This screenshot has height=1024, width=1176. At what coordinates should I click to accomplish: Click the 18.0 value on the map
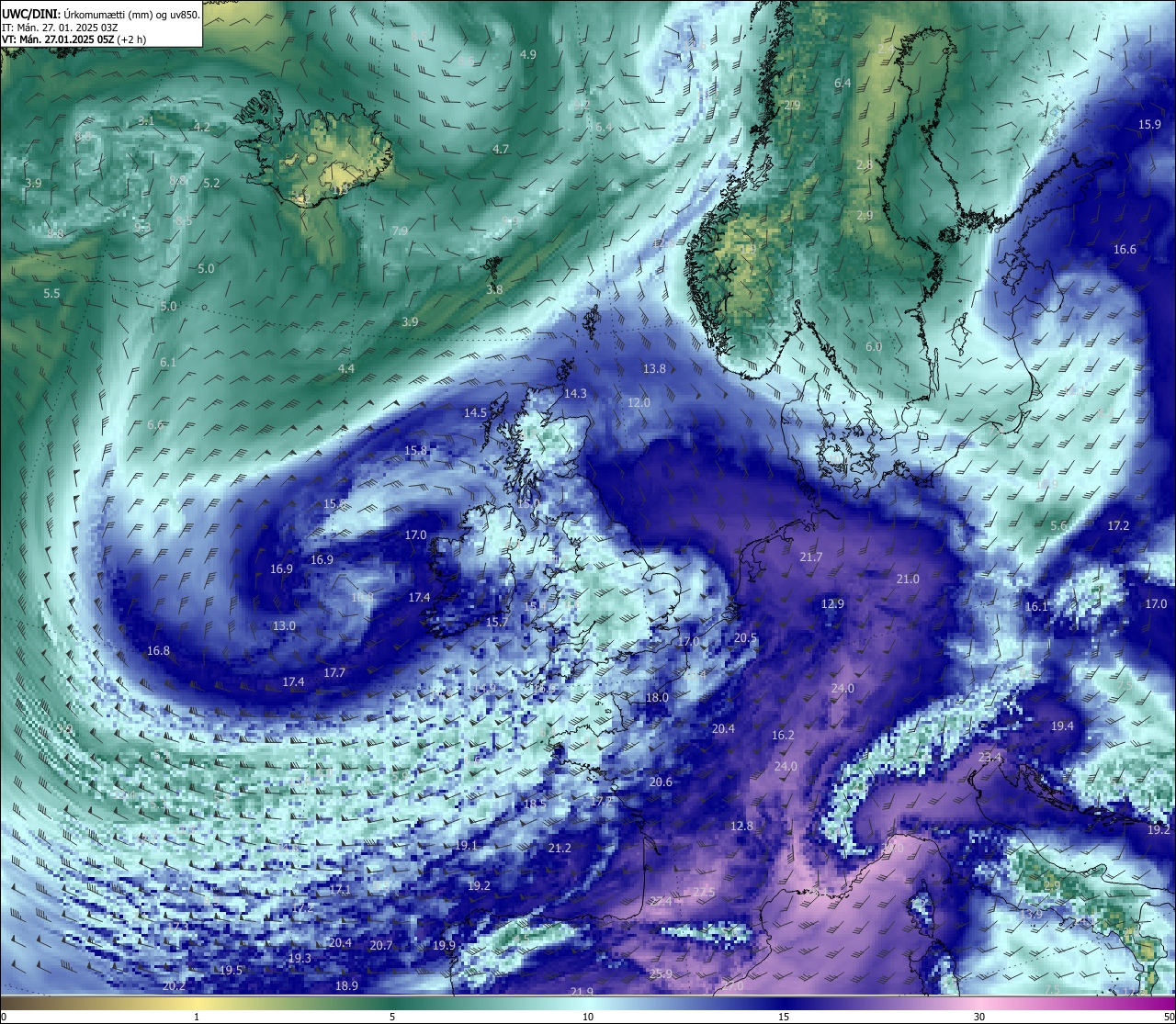658,697
